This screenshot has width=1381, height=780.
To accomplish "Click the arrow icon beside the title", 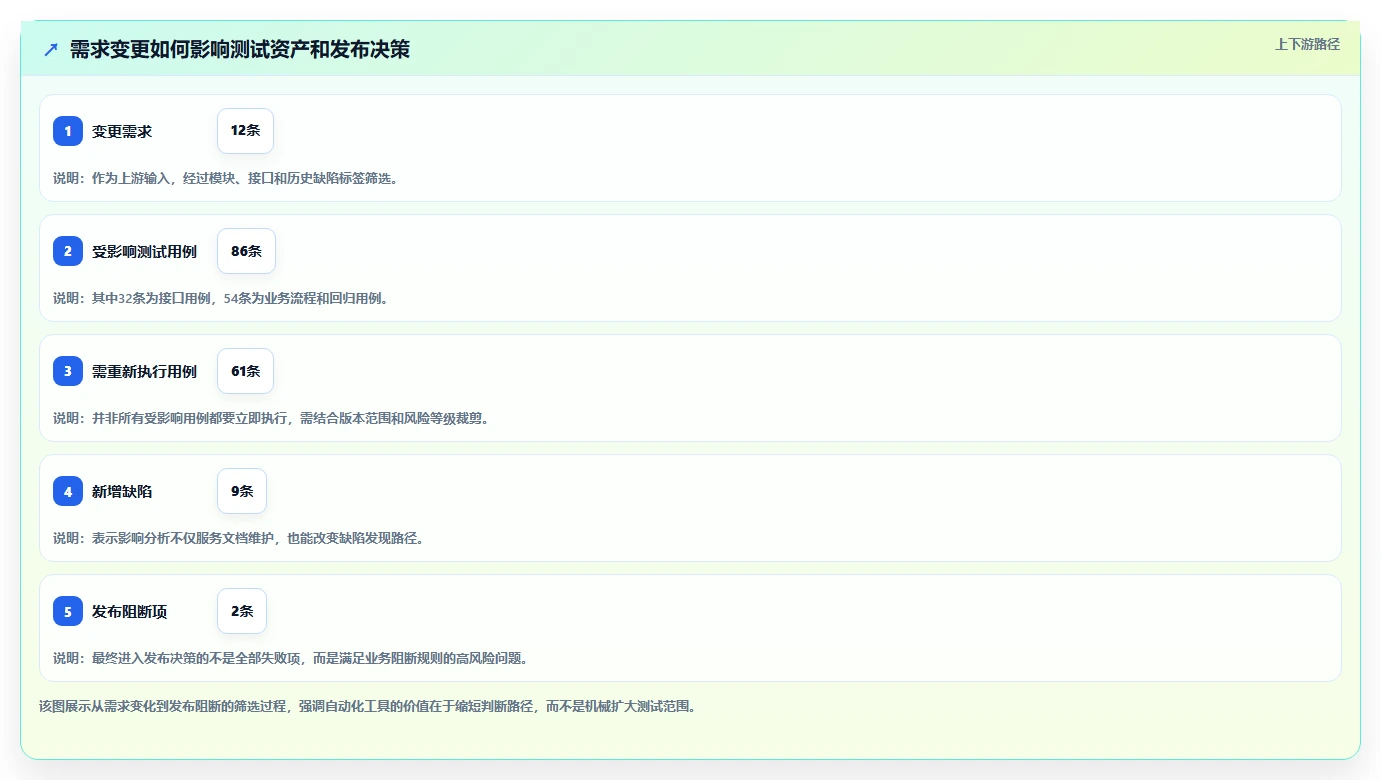I will click(x=50, y=49).
